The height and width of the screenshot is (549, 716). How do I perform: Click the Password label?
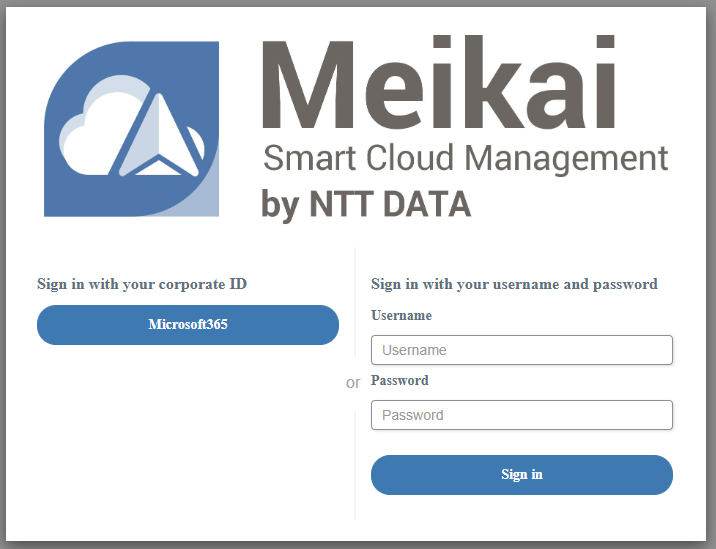(x=399, y=381)
